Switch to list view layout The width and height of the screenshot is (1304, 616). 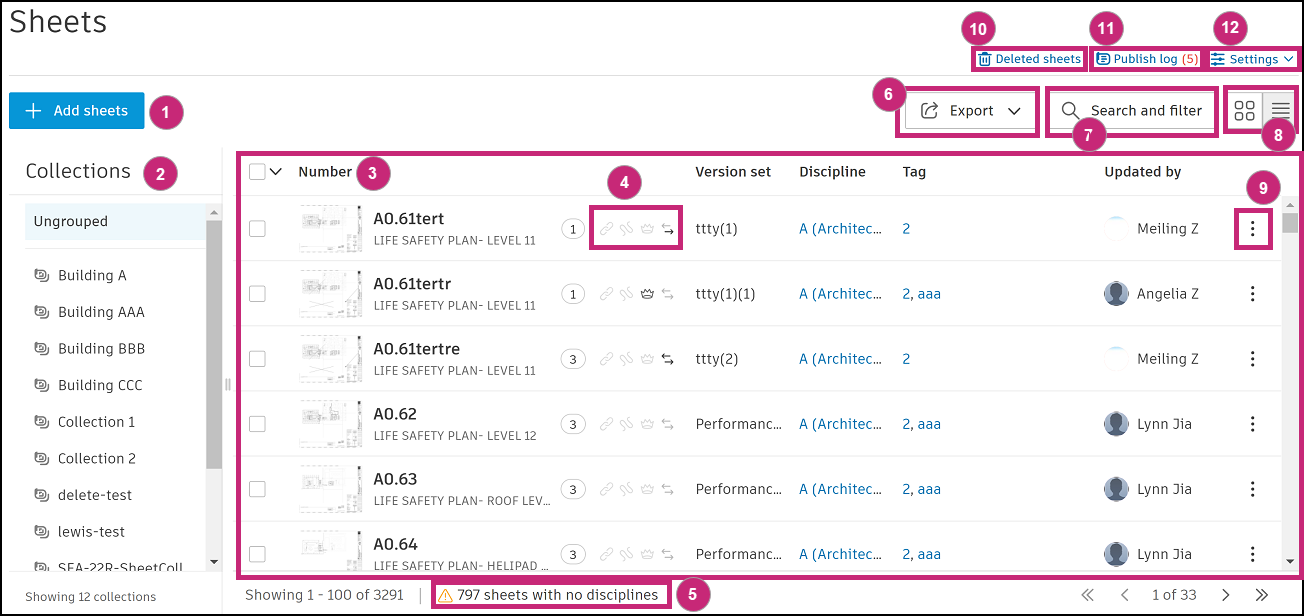[1280, 111]
